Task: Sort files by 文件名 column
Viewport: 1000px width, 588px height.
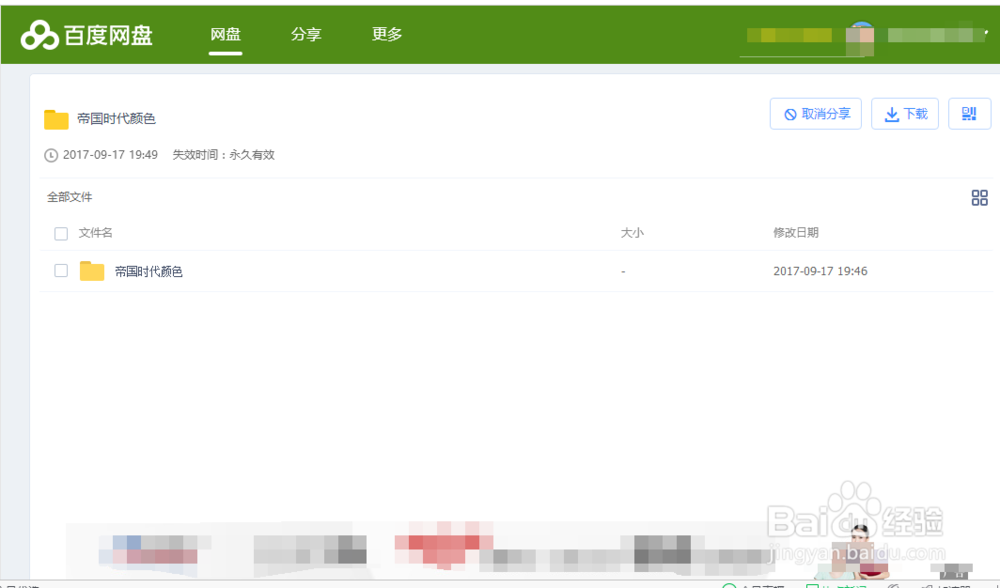Action: click(x=96, y=233)
